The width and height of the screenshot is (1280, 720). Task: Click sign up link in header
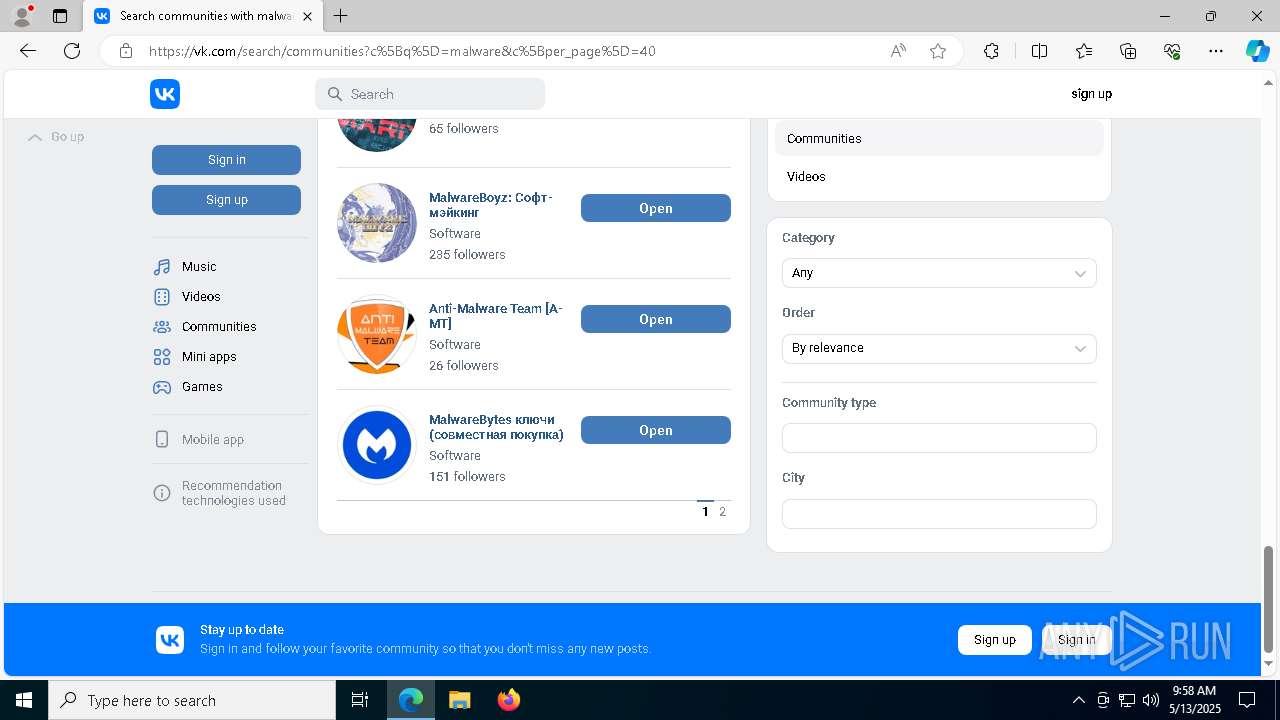[x=1091, y=94]
